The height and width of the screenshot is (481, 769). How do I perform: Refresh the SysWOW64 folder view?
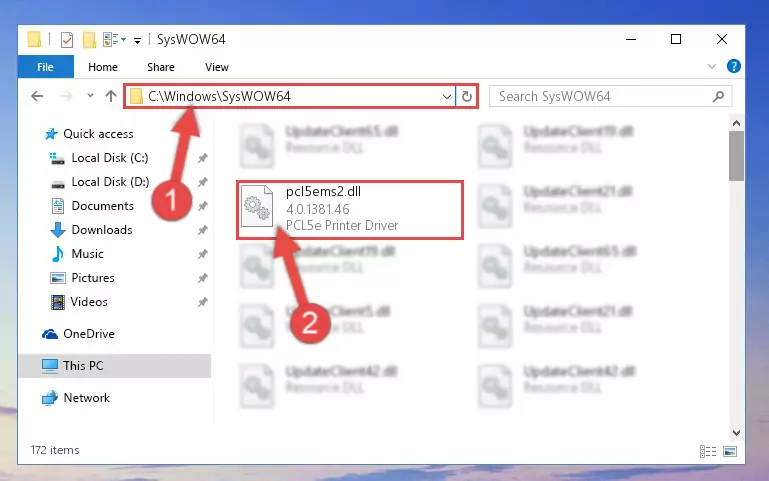pyautogui.click(x=467, y=96)
